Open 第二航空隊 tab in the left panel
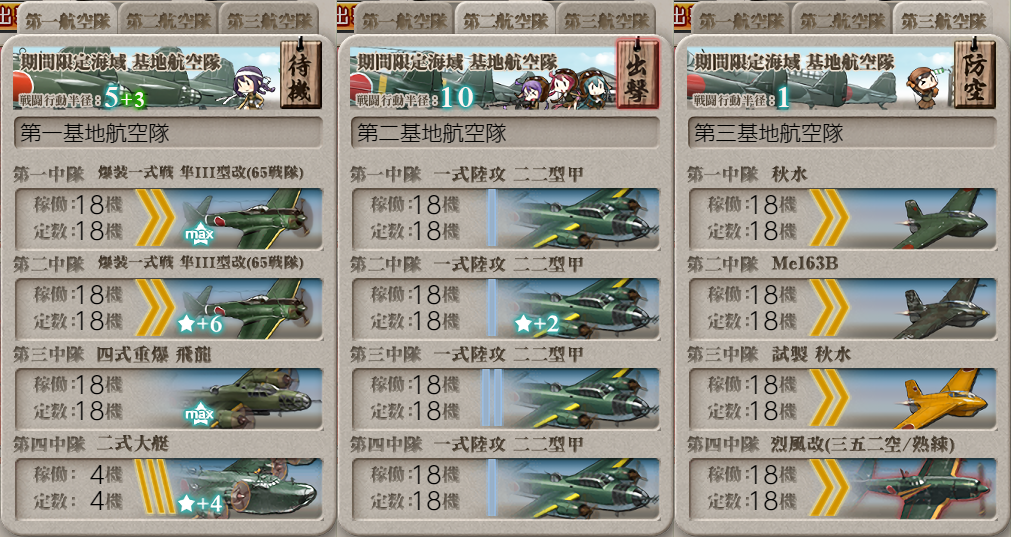 169,20
